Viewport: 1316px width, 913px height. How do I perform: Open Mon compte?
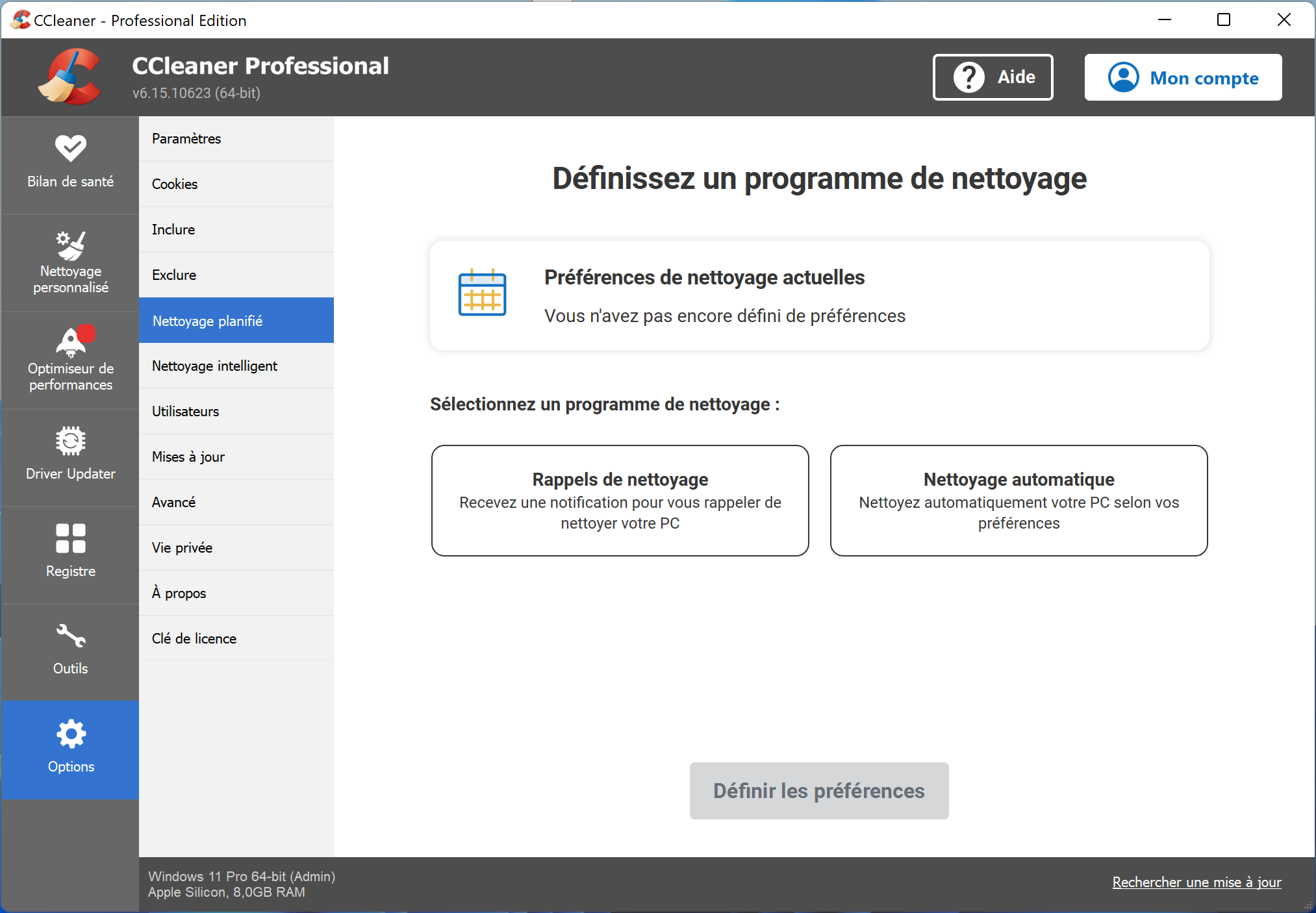[1182, 77]
